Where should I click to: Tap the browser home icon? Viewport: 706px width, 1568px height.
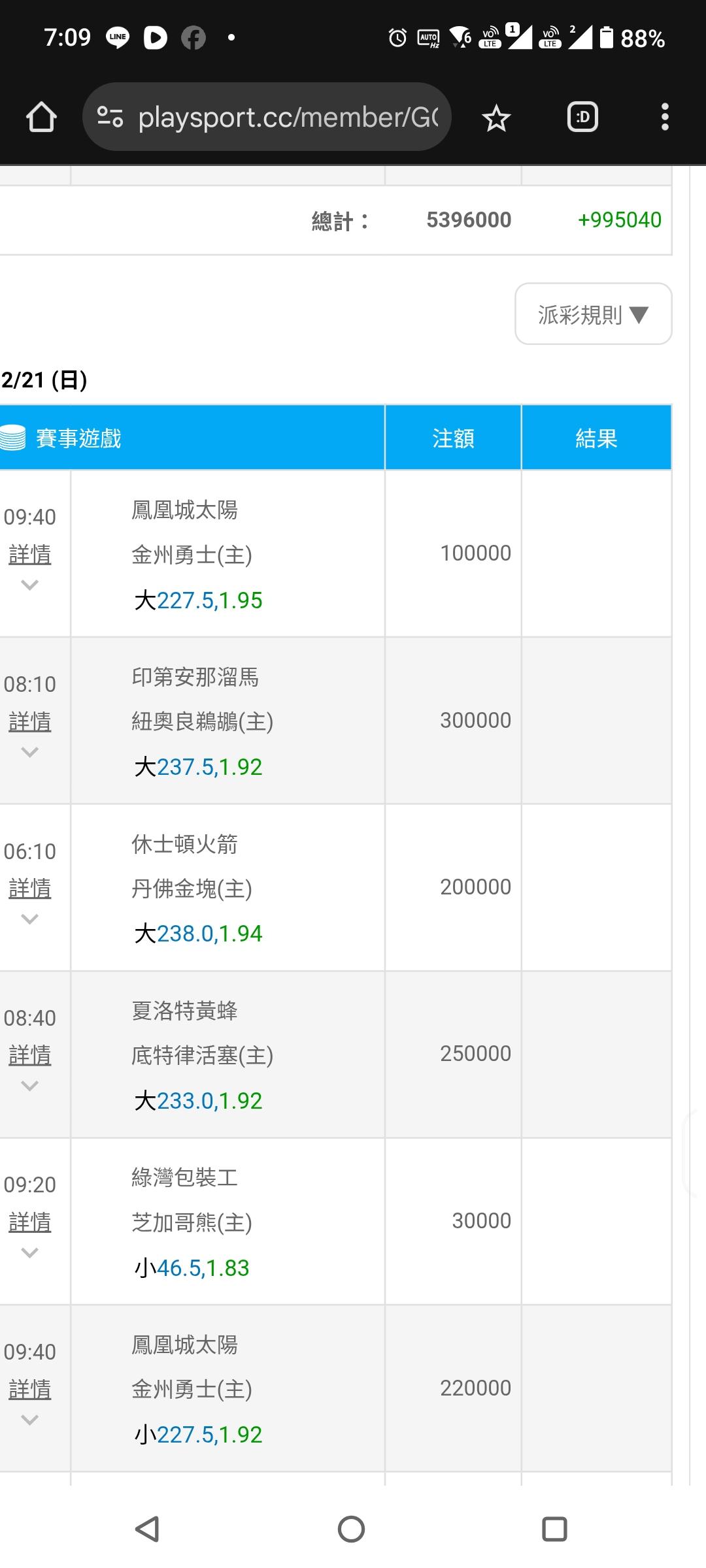click(x=41, y=118)
